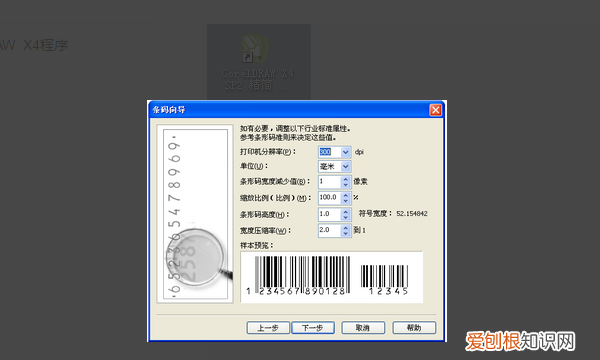600x360 pixels.
Task: Click the 取消 cancel button
Action: coord(363,328)
